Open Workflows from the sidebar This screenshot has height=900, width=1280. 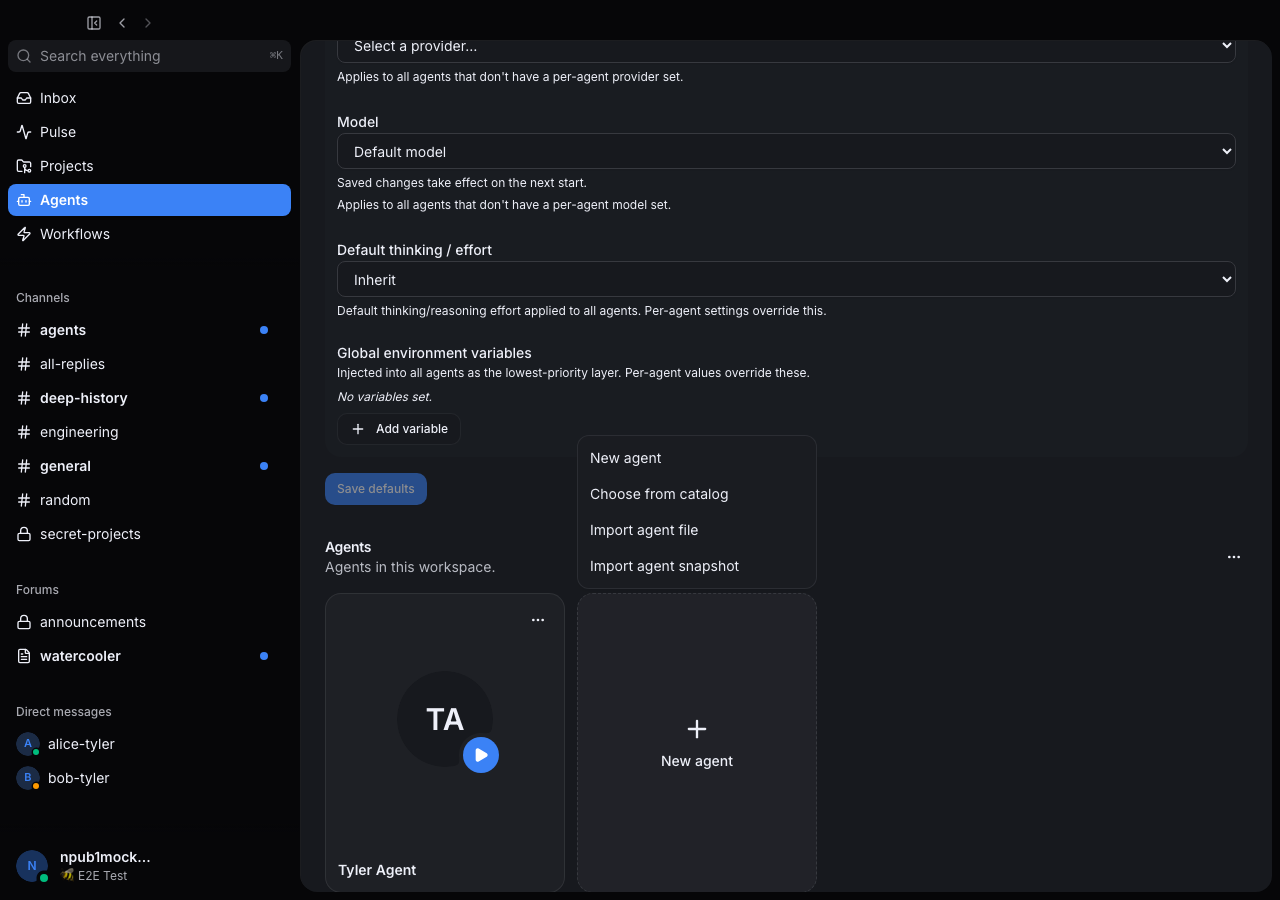coord(149,234)
